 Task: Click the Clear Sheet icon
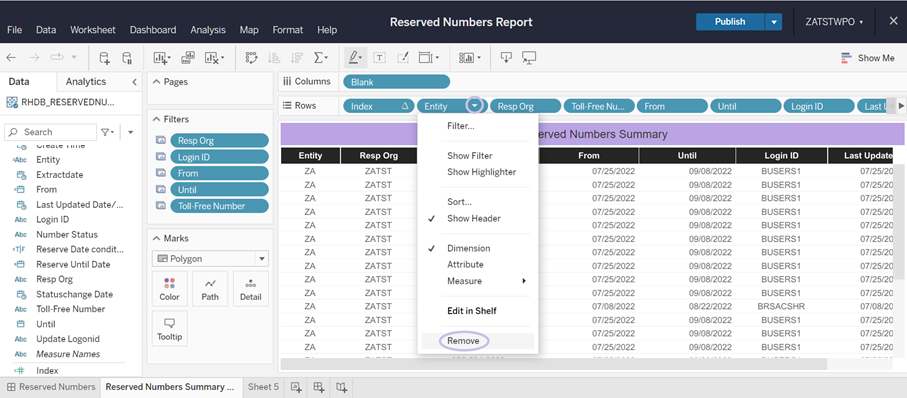tap(214, 58)
